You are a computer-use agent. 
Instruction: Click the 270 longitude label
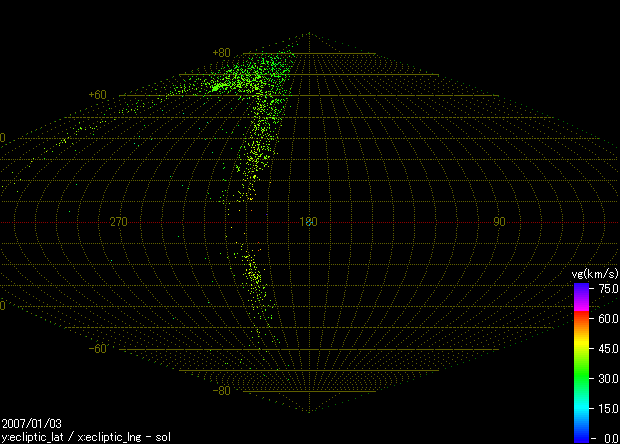coord(119,222)
